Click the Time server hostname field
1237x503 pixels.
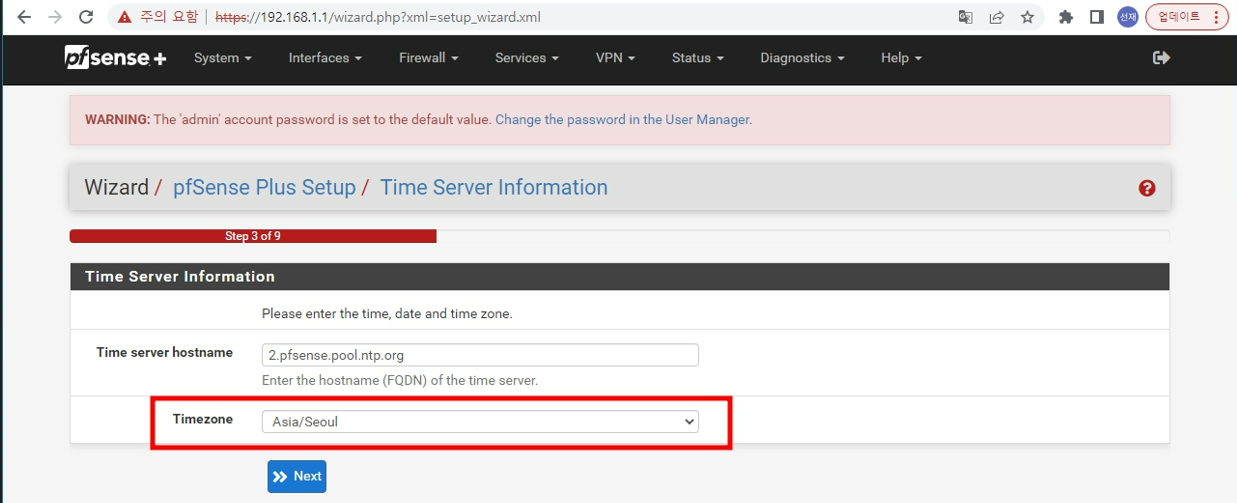point(480,355)
